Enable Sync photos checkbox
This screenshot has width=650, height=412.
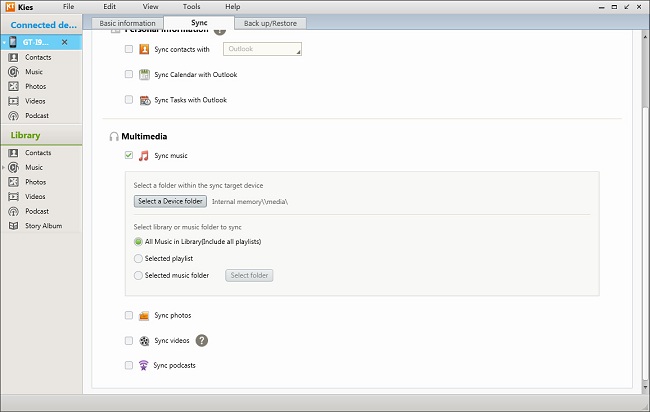tap(129, 315)
